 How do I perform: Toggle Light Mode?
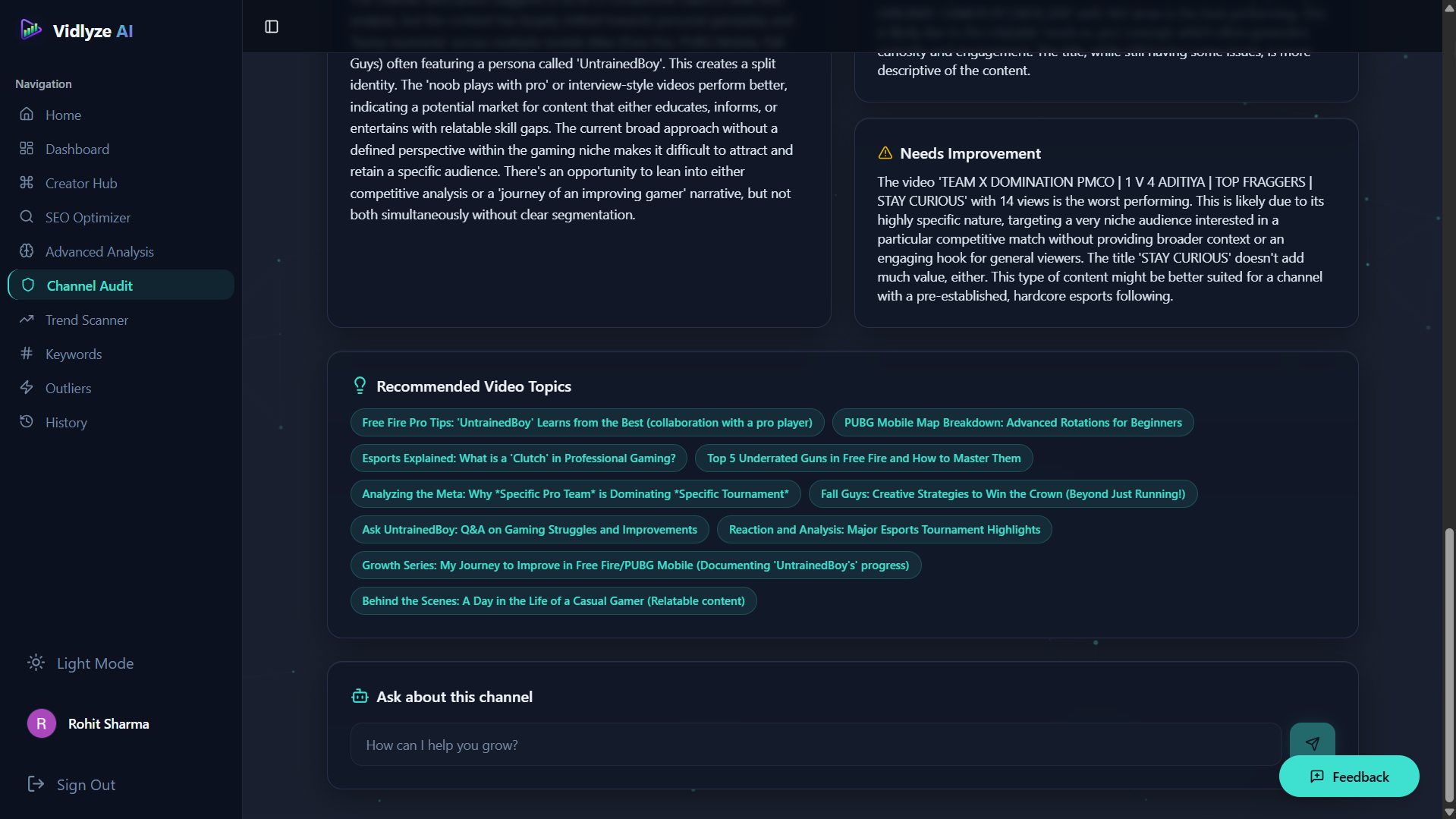(x=79, y=663)
